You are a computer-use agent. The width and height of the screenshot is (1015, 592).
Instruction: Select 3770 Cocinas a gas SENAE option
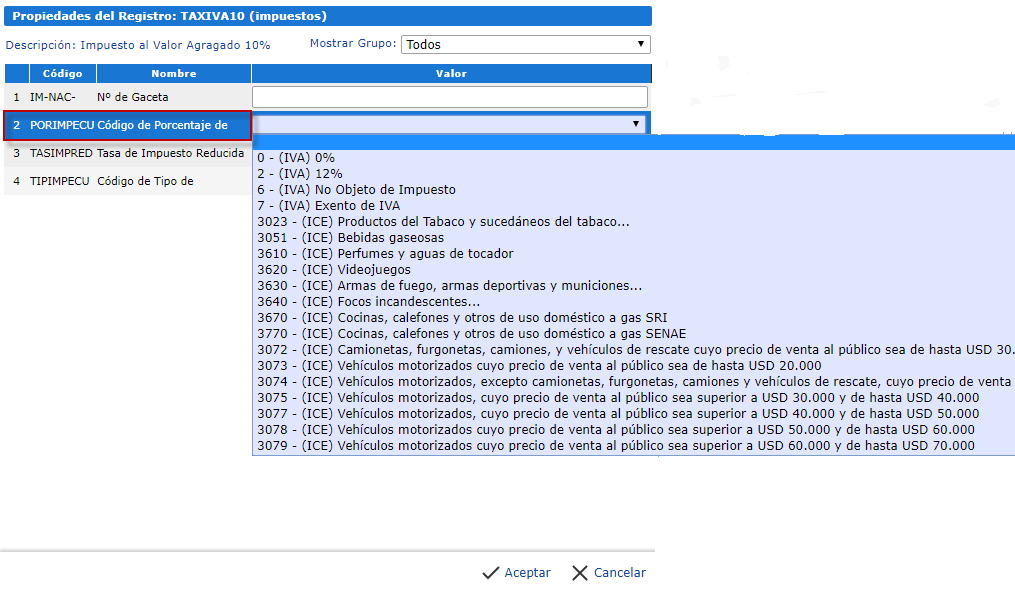click(633, 334)
